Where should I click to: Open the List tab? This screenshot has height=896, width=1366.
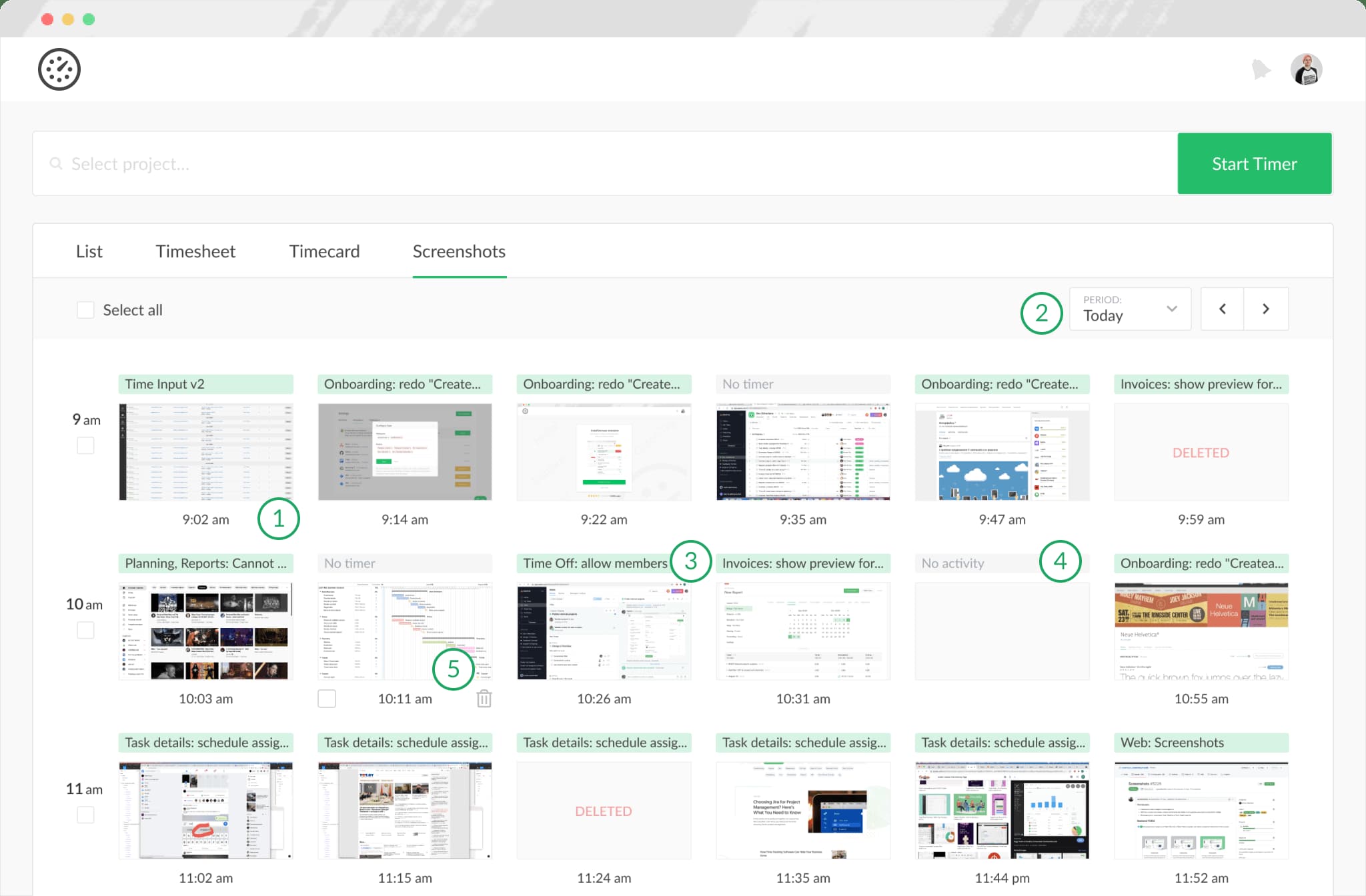click(89, 251)
